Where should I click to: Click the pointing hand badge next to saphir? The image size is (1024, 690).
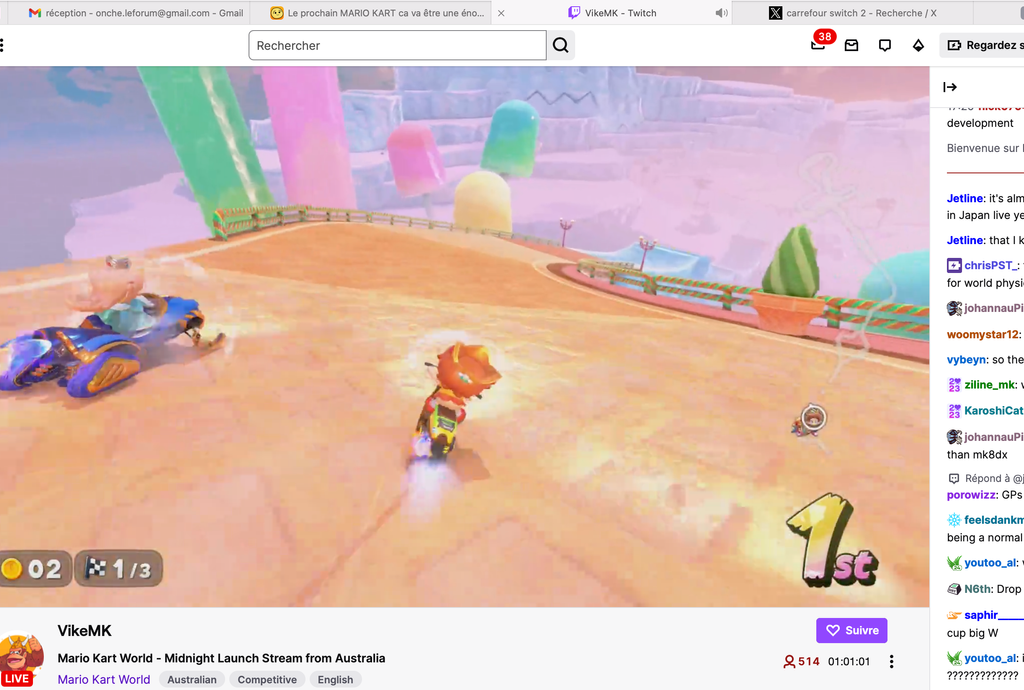(x=954, y=615)
